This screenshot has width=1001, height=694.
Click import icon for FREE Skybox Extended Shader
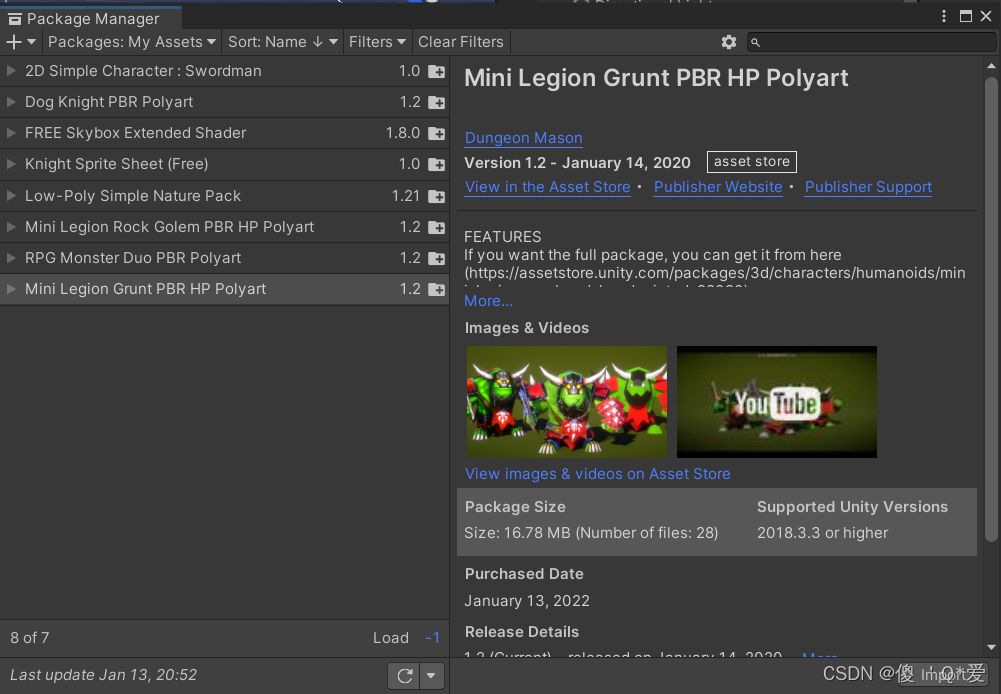coord(437,133)
